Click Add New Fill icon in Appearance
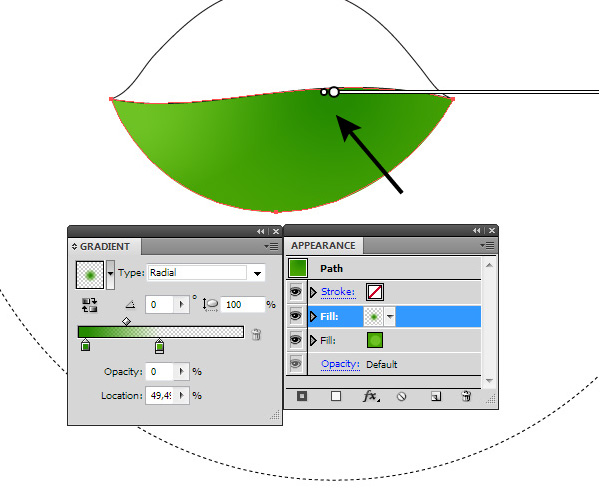Image resolution: width=600 pixels, height=504 pixels. [336, 397]
